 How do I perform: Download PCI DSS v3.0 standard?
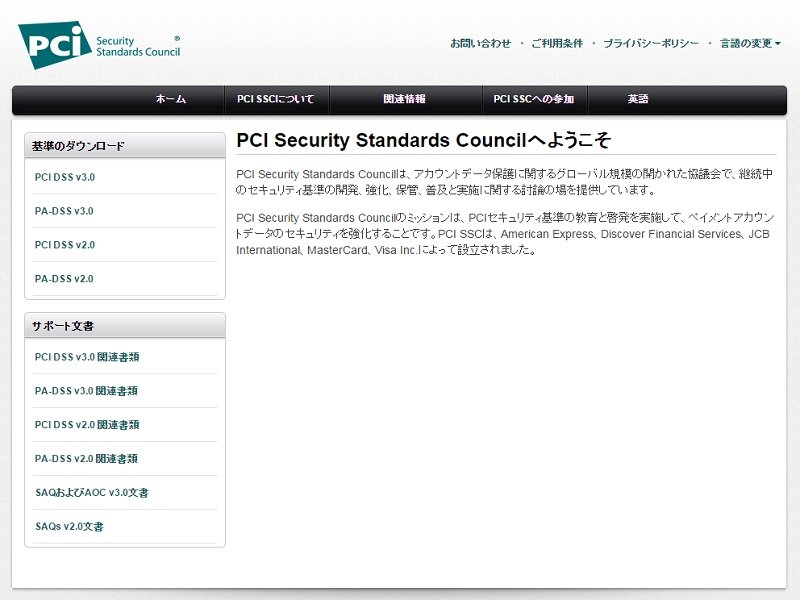point(65,177)
